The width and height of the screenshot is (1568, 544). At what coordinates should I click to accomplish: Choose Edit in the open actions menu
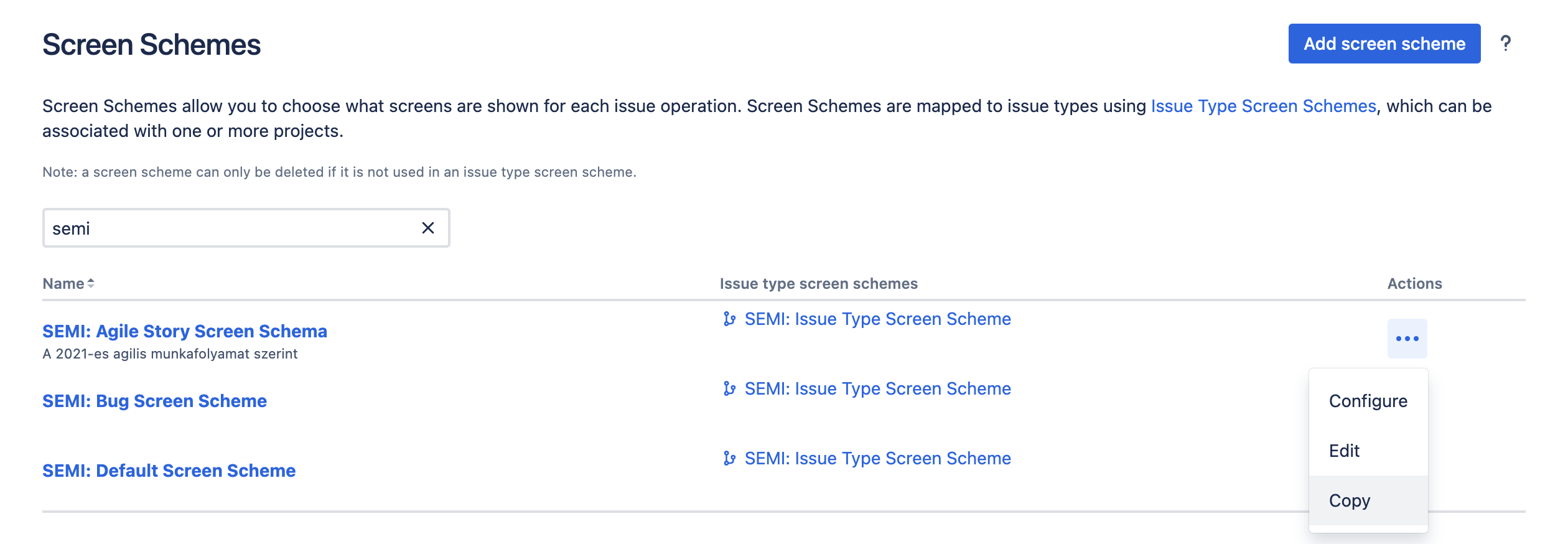tap(1344, 450)
